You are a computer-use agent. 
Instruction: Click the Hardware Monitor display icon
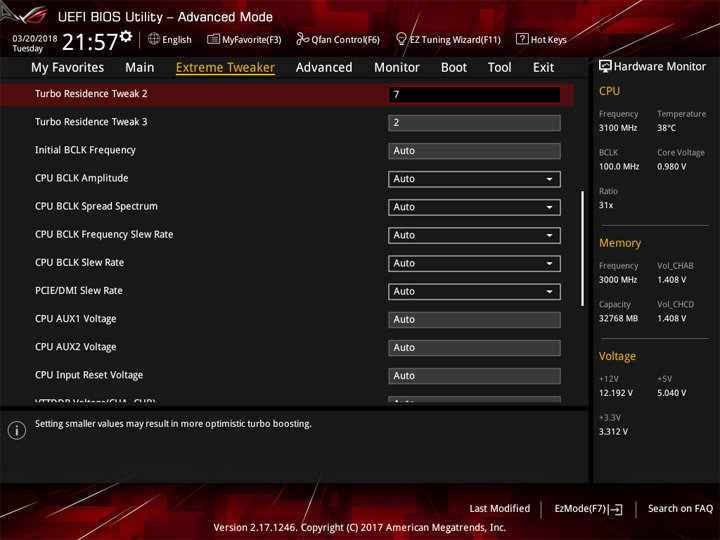point(605,67)
